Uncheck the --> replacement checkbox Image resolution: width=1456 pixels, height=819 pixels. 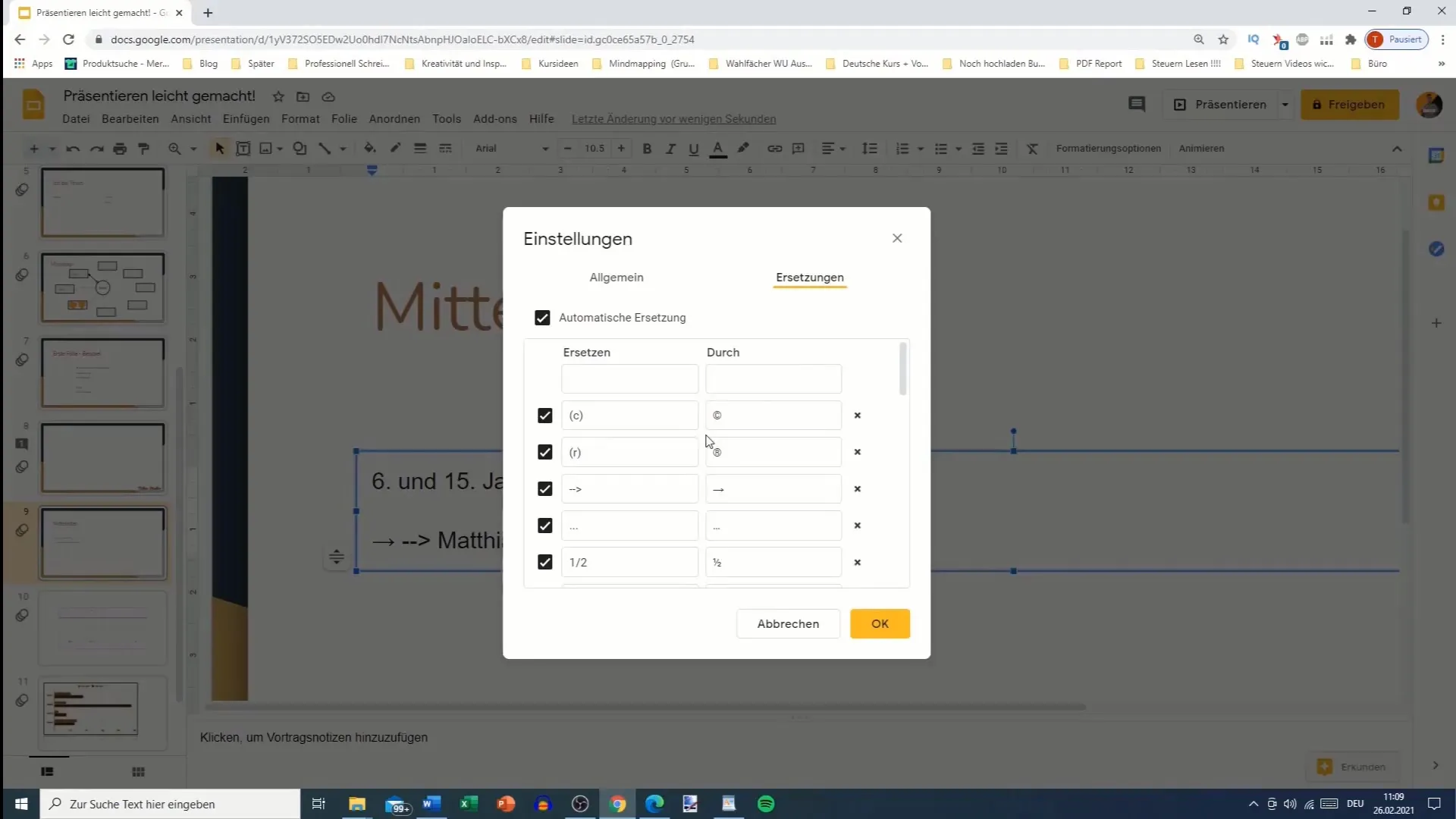(x=544, y=489)
